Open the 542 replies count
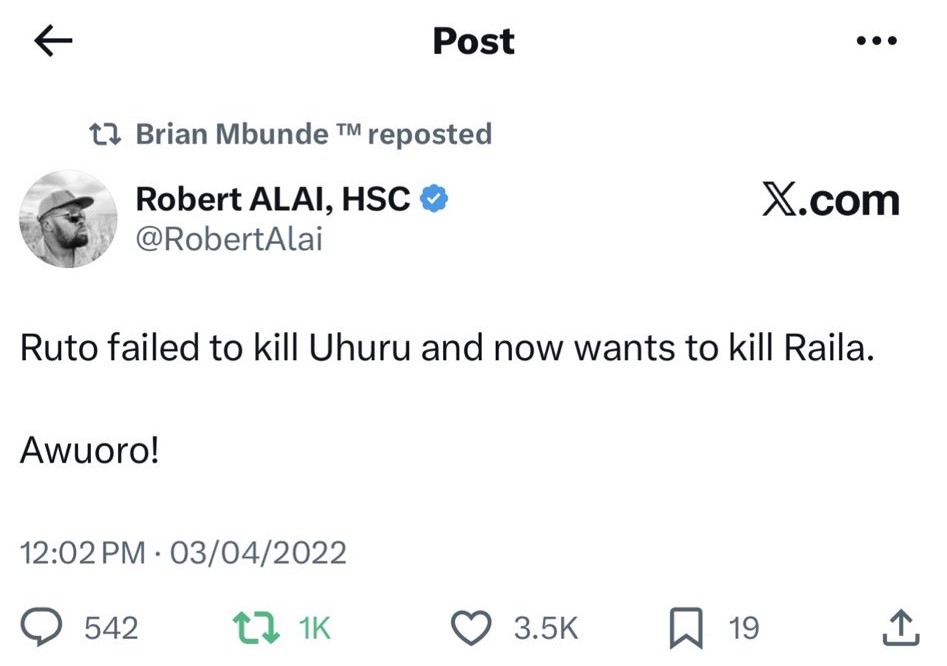The image size is (947, 666). click(x=111, y=628)
